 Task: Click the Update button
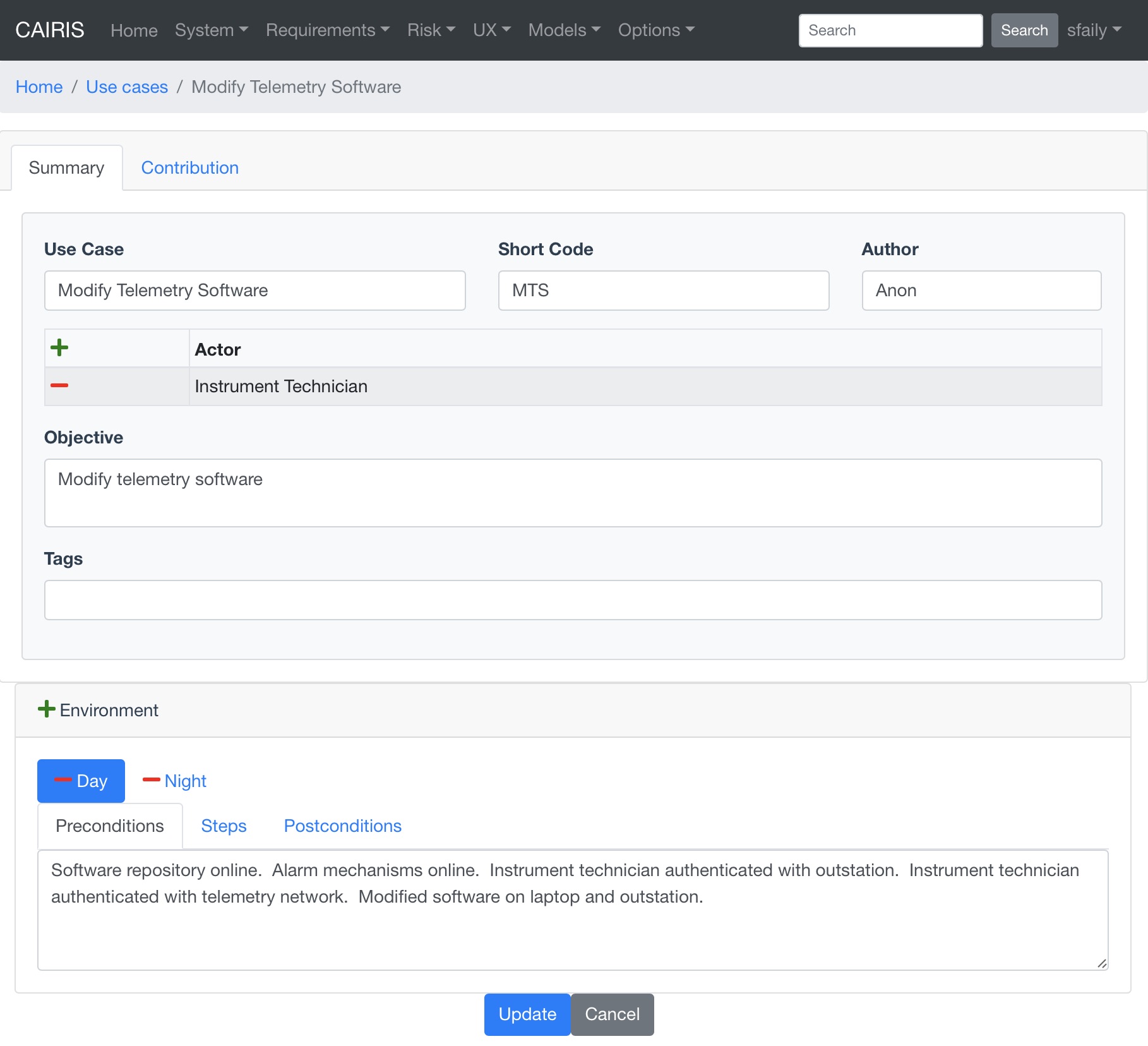[527, 1014]
